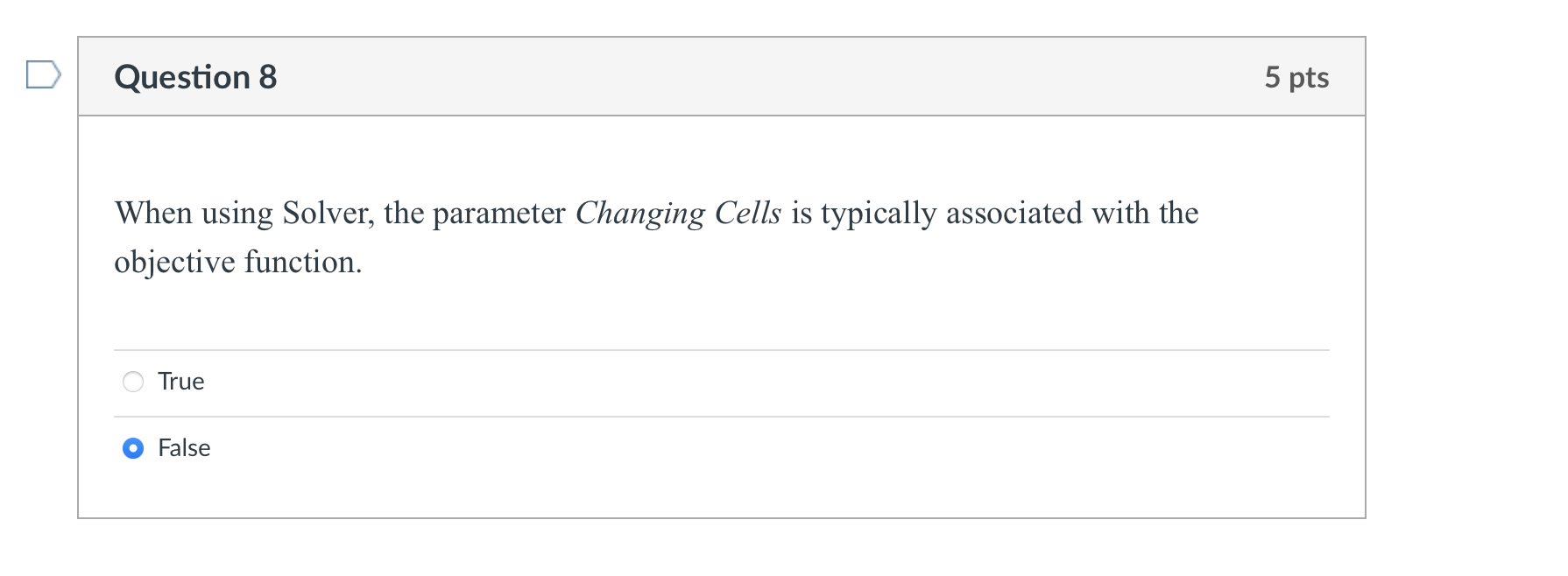Click the word "using" in question text

pos(237,214)
